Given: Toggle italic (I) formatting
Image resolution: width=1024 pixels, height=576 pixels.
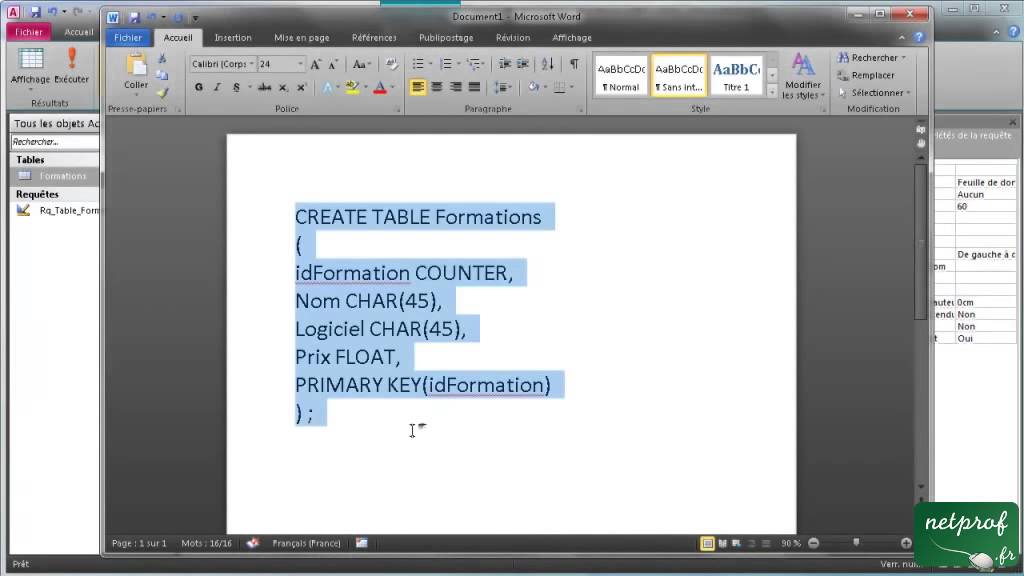Looking at the screenshot, I should [217, 87].
